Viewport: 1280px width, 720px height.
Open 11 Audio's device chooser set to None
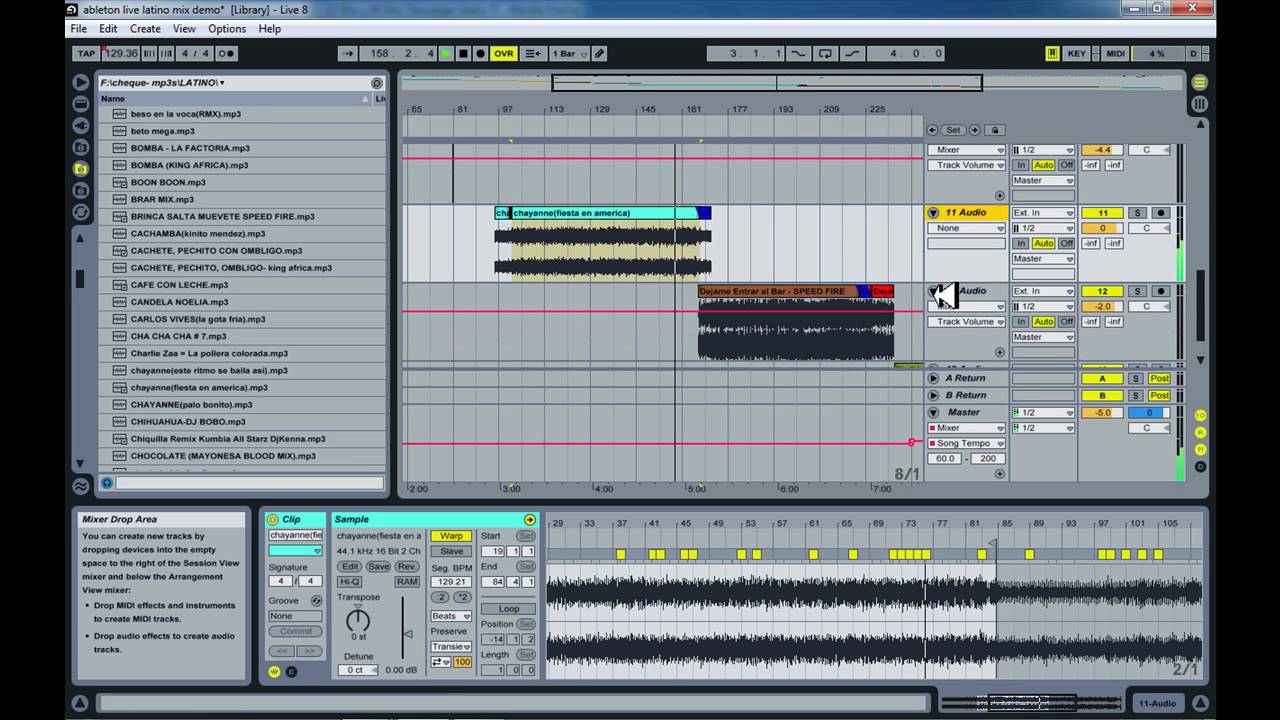pyautogui.click(x=967, y=228)
